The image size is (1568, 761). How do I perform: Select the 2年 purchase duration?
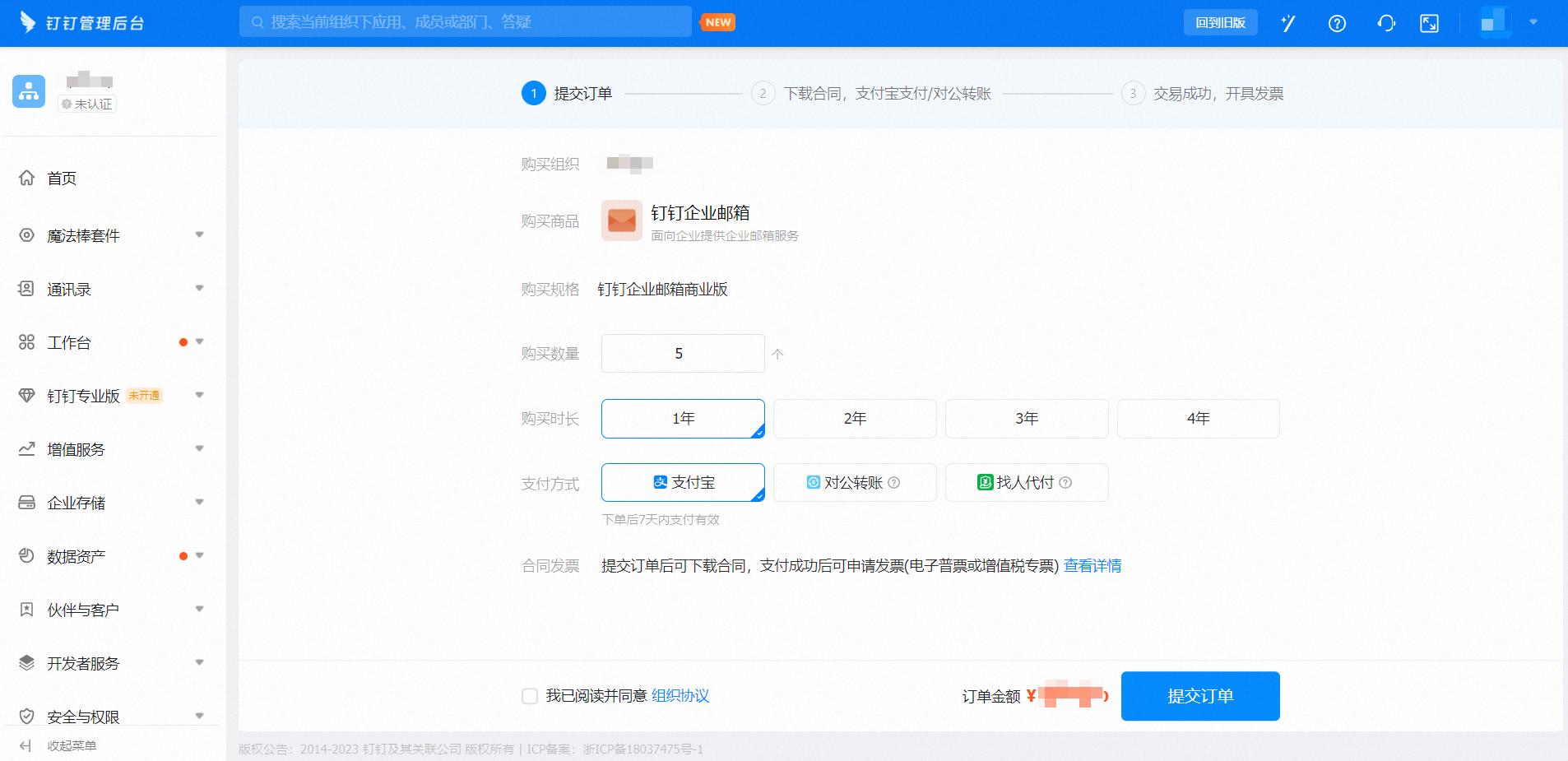coord(855,419)
